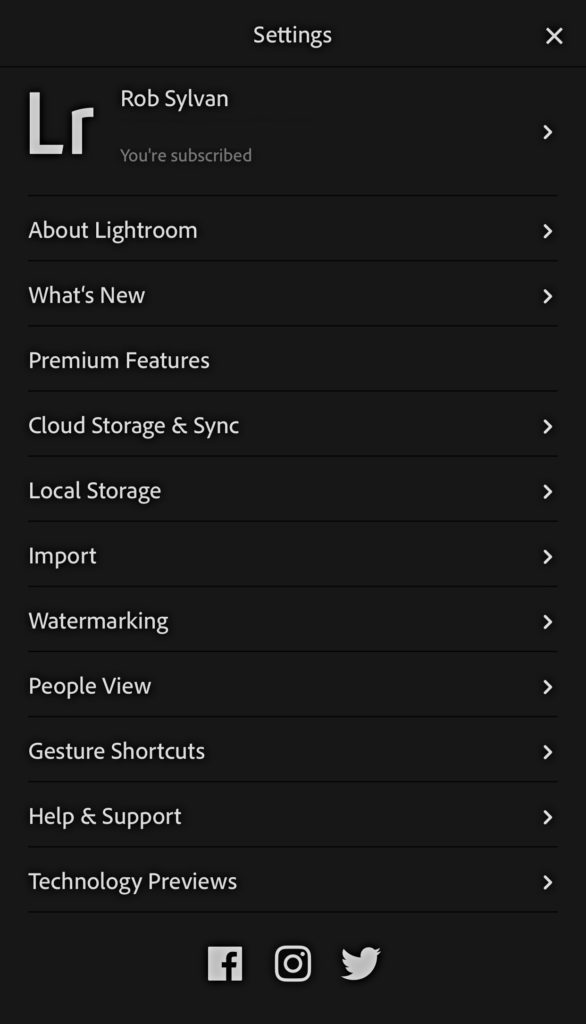Image resolution: width=586 pixels, height=1024 pixels.
Task: Open Local Storage settings
Action: (x=293, y=490)
